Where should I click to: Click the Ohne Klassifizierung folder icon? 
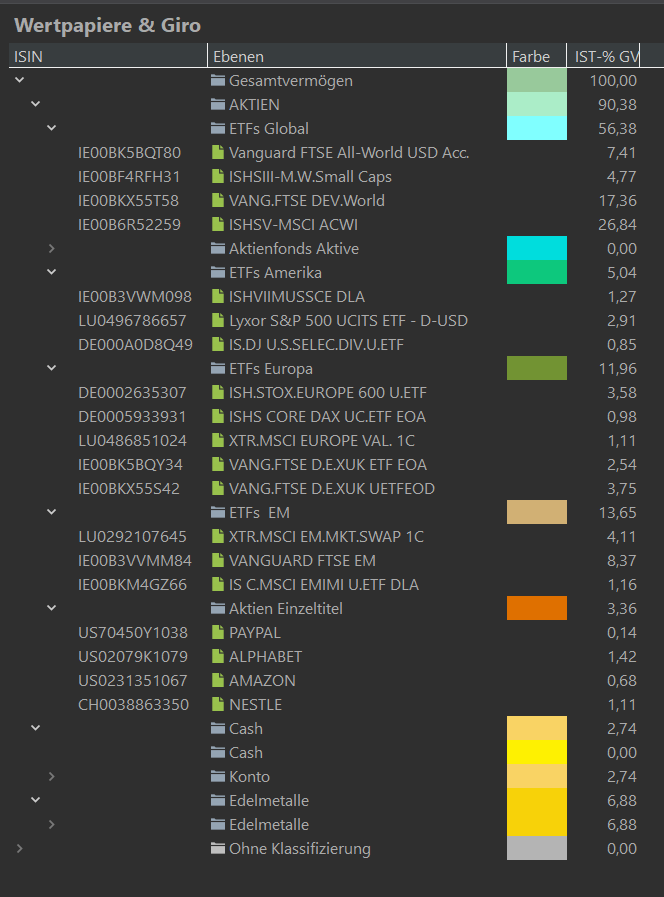(217, 848)
